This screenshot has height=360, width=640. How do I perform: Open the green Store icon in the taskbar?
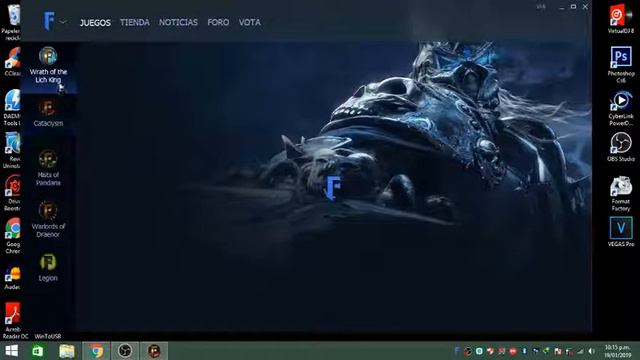pyautogui.click(x=38, y=351)
